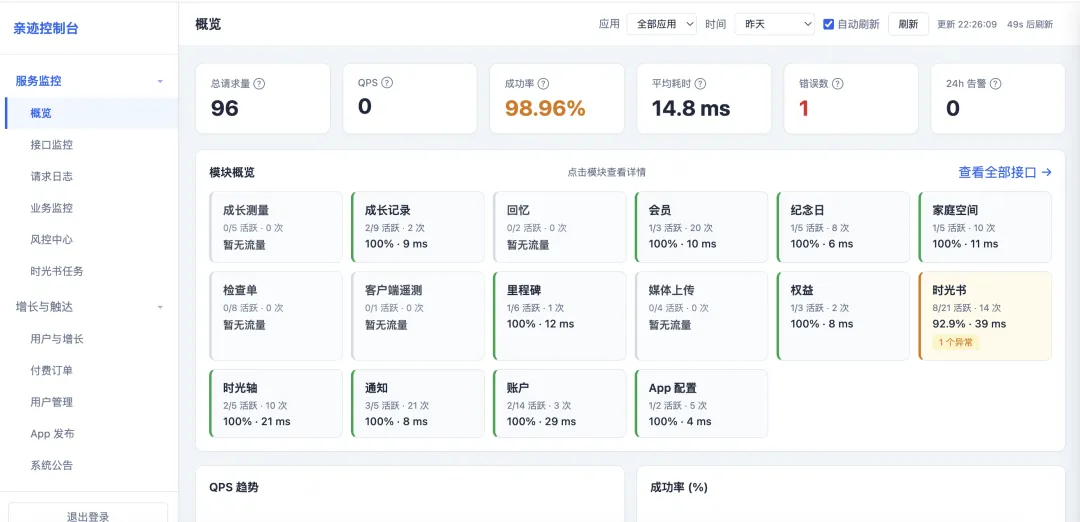Click the 退出登录 button

pyautogui.click(x=88, y=513)
